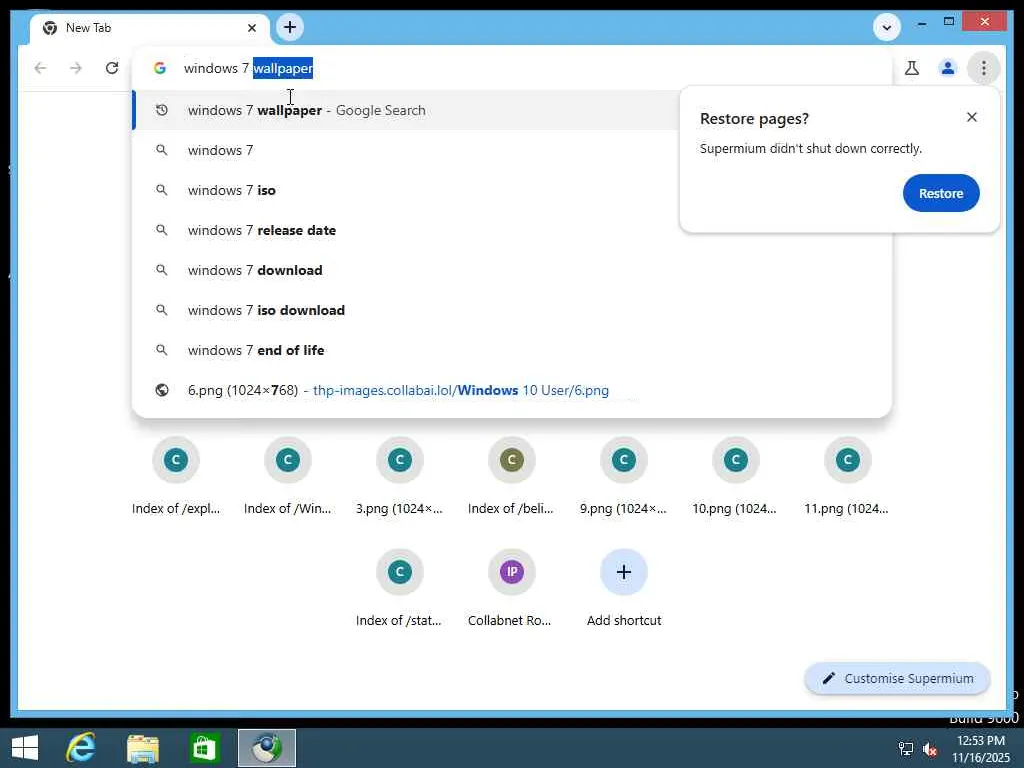Open the 10.png shortcut tile

click(735, 477)
